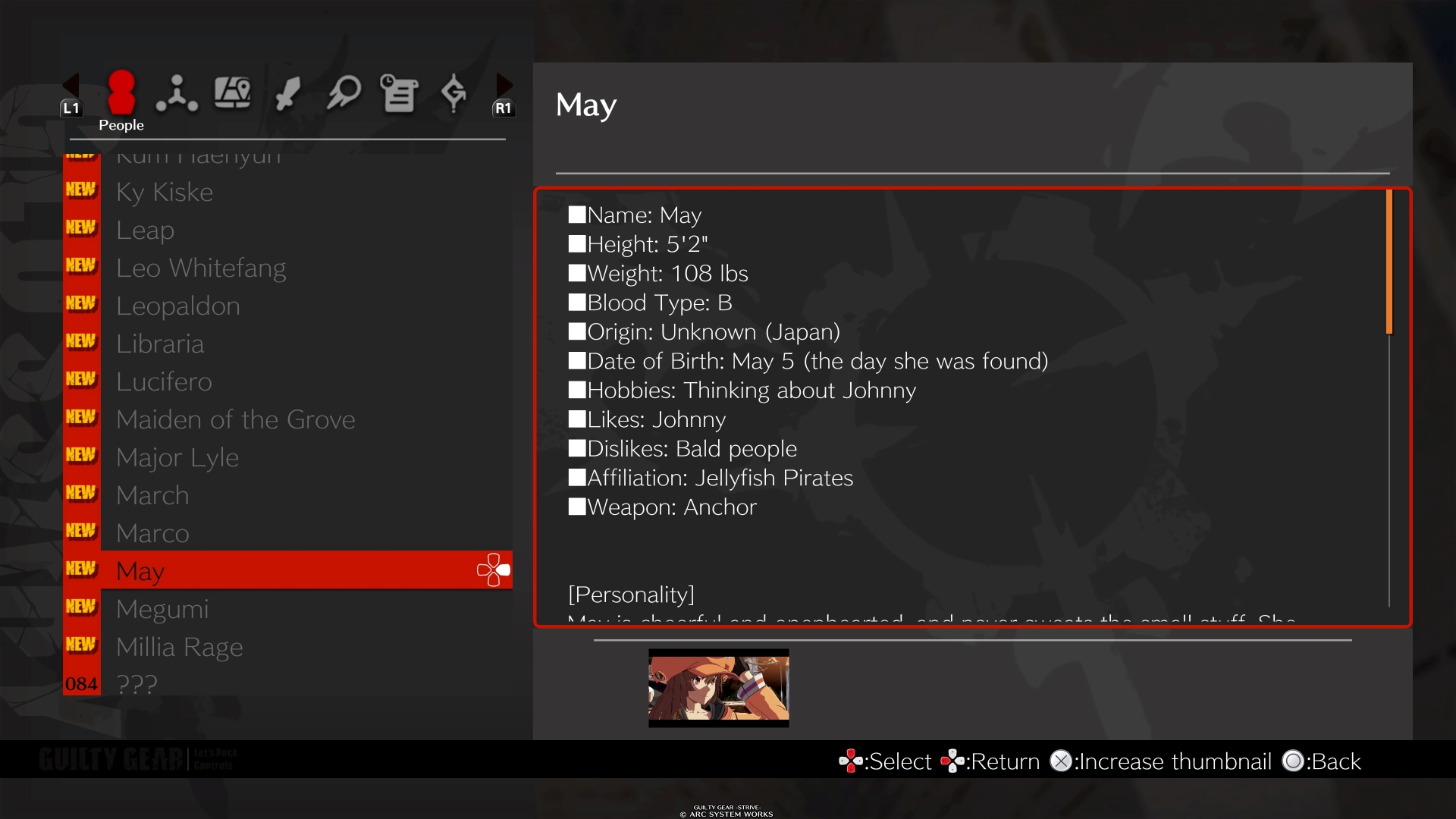Click the orange description scrollbar handle
1456x819 pixels.
[x=1389, y=262]
